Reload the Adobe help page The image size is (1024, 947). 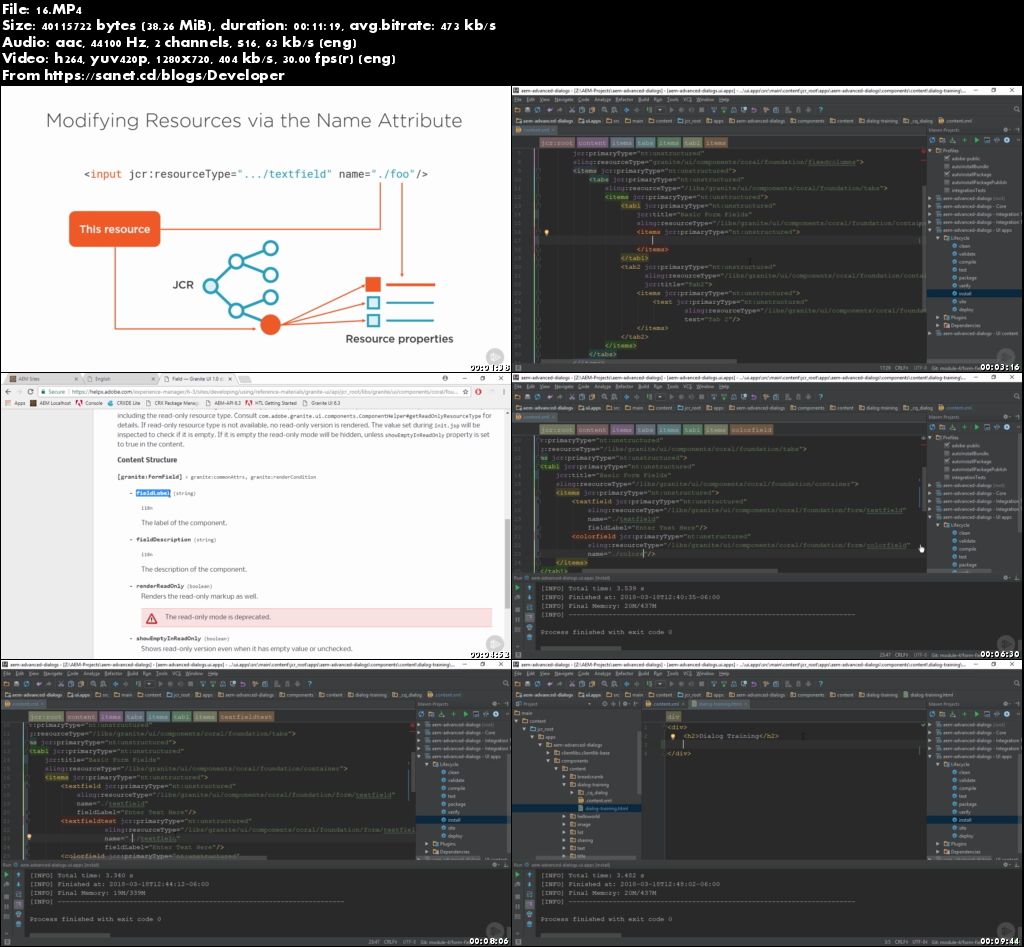coord(30,392)
